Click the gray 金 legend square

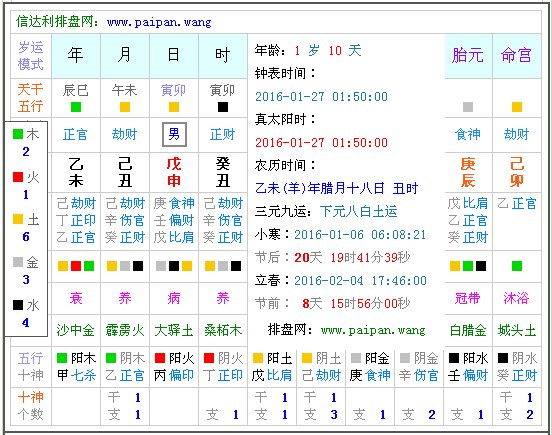coord(18,262)
